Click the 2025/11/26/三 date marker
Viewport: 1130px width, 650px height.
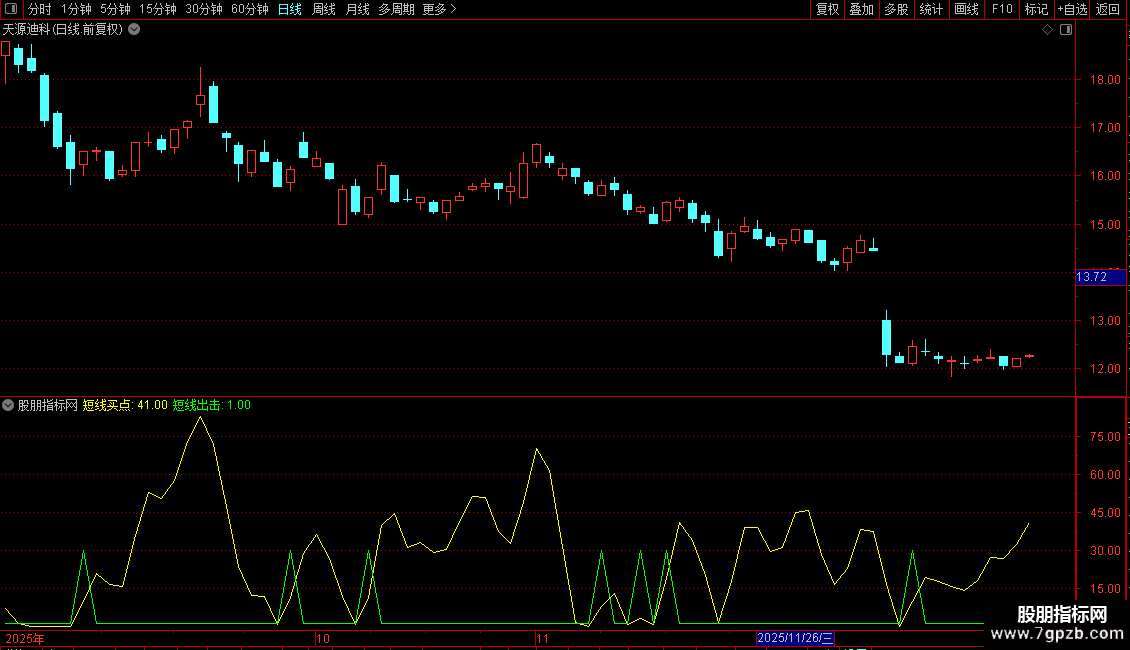coord(795,638)
